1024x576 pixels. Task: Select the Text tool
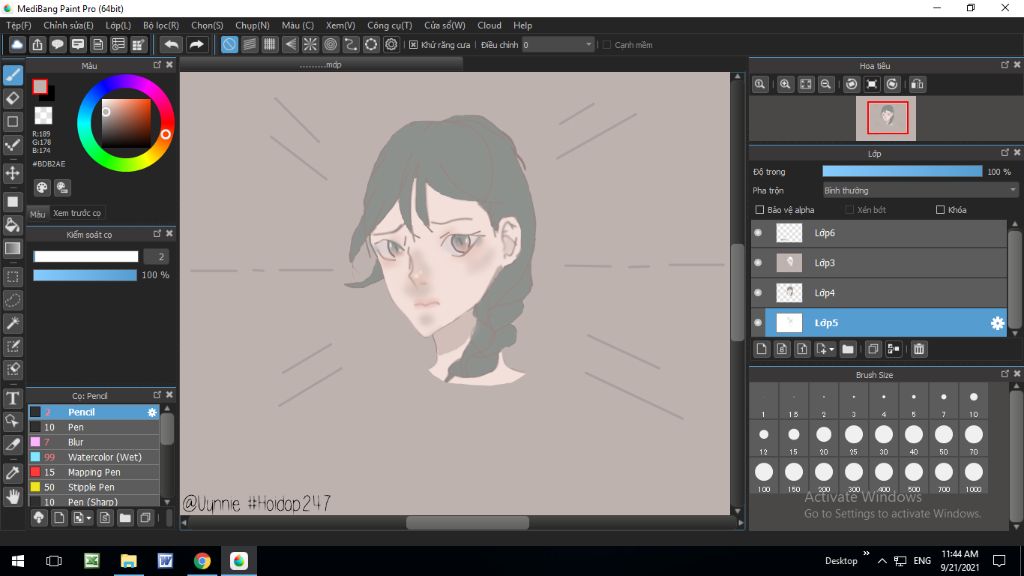(x=13, y=398)
